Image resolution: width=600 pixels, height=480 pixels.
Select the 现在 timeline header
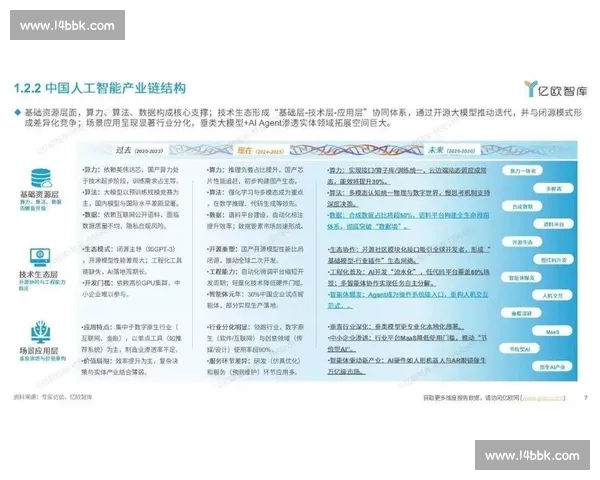(261, 150)
